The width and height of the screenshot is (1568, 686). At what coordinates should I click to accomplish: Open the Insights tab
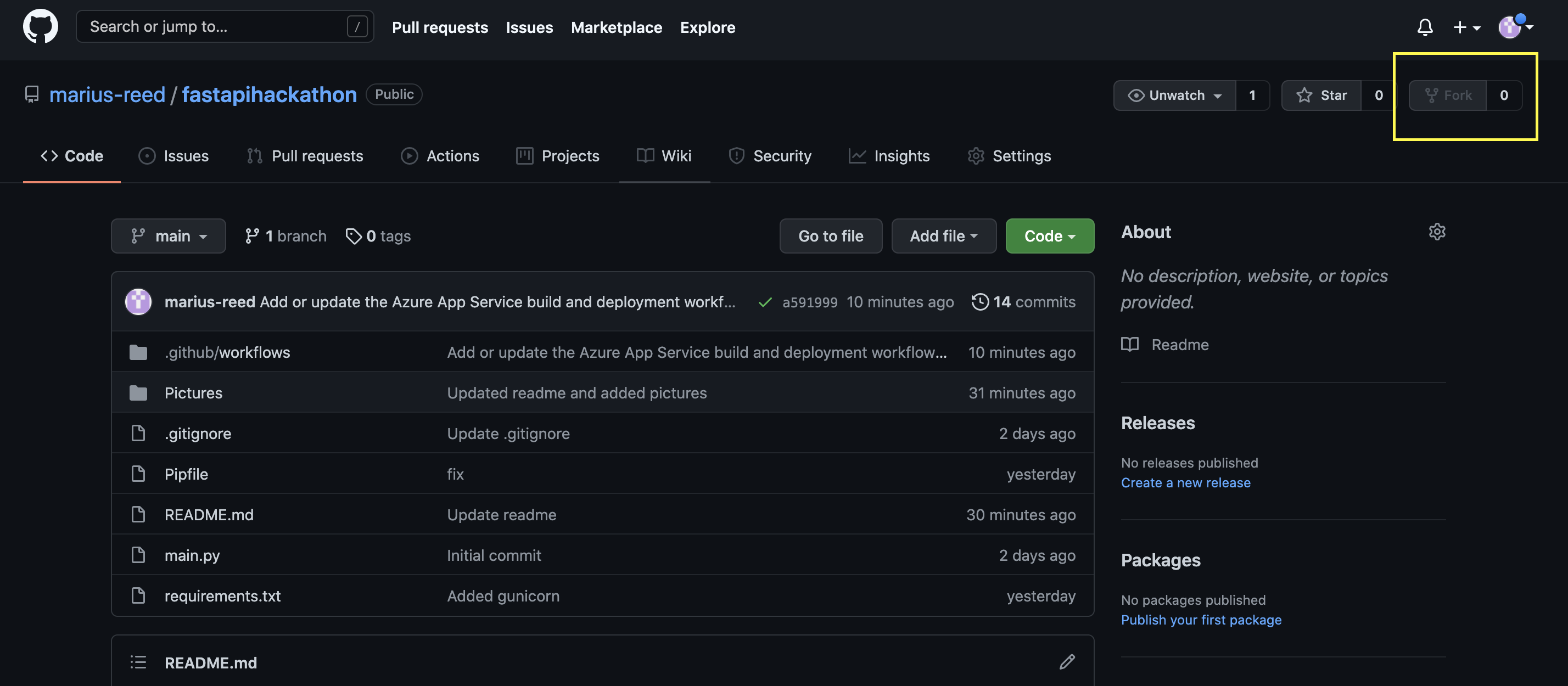click(889, 156)
